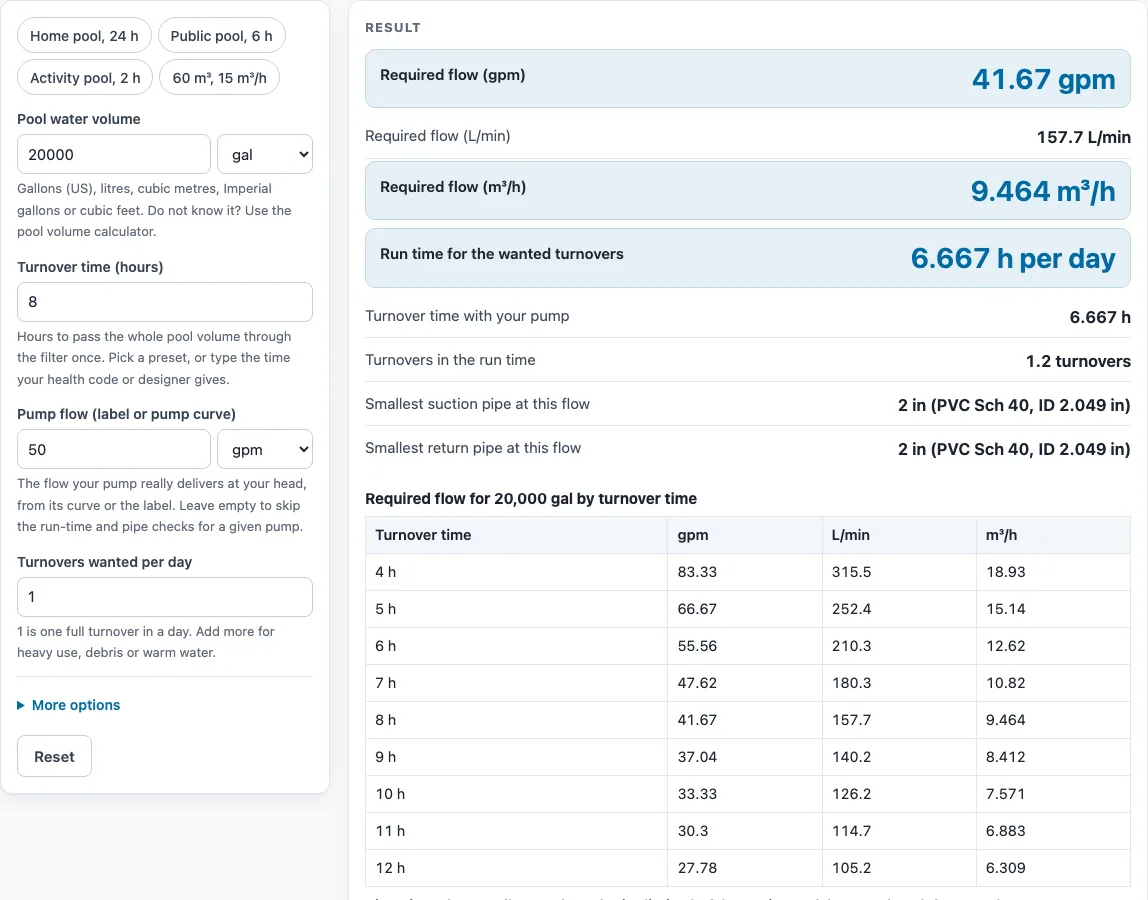Screen dimensions: 1148x900
Task: Click the smallest suction pipe size value
Action: (x=1014, y=405)
